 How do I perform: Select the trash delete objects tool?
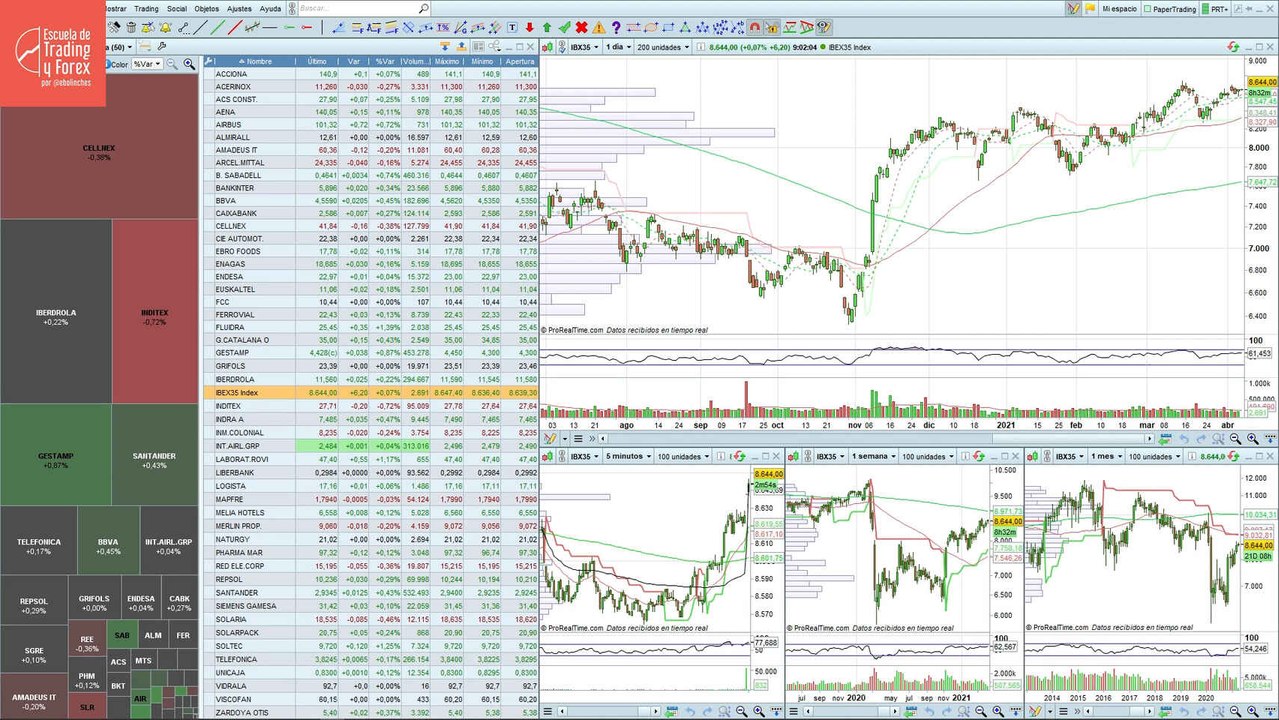coord(131,27)
